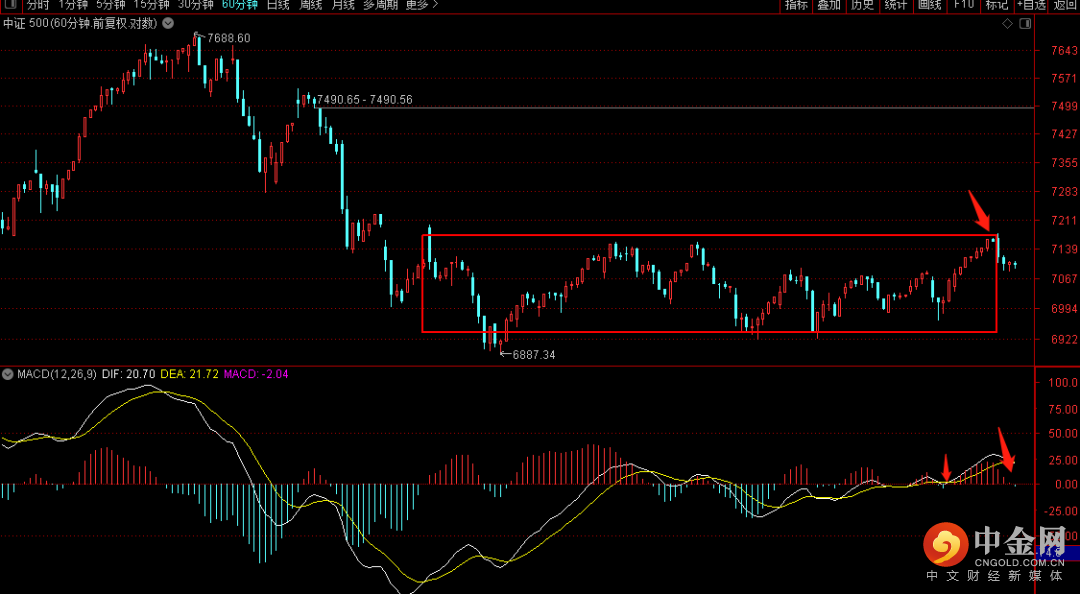Click the diamond icon above the price axis
This screenshot has width=1080, height=594.
pos(1006,22)
